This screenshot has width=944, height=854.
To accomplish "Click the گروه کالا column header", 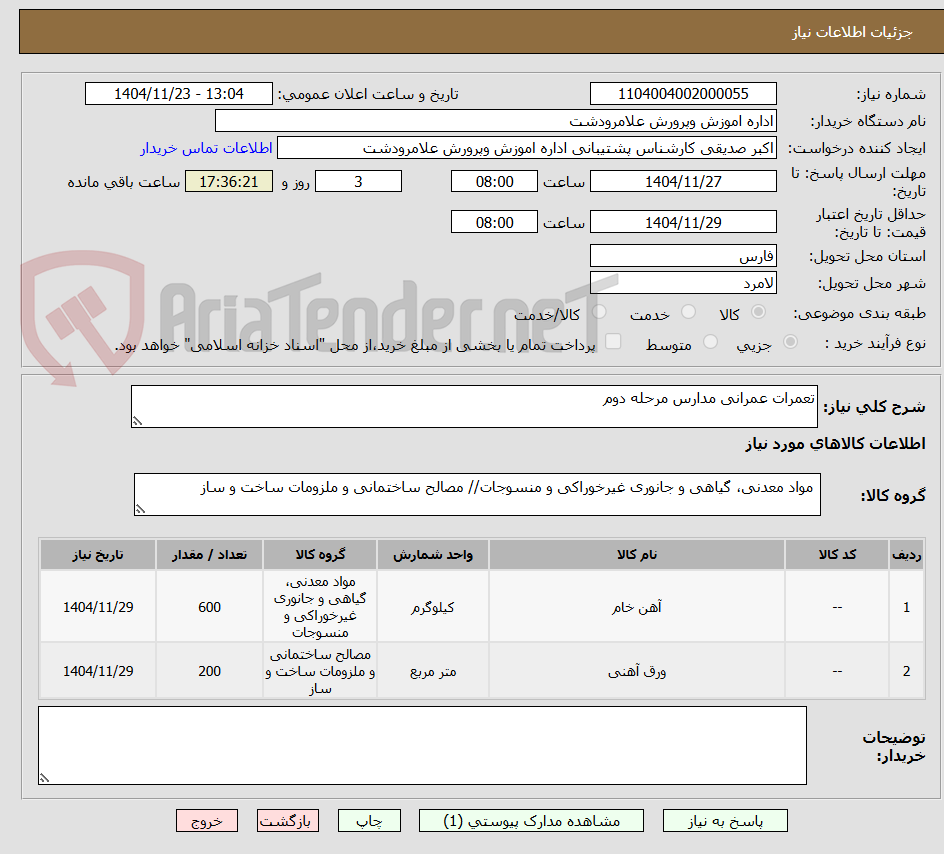I will pos(320,555).
